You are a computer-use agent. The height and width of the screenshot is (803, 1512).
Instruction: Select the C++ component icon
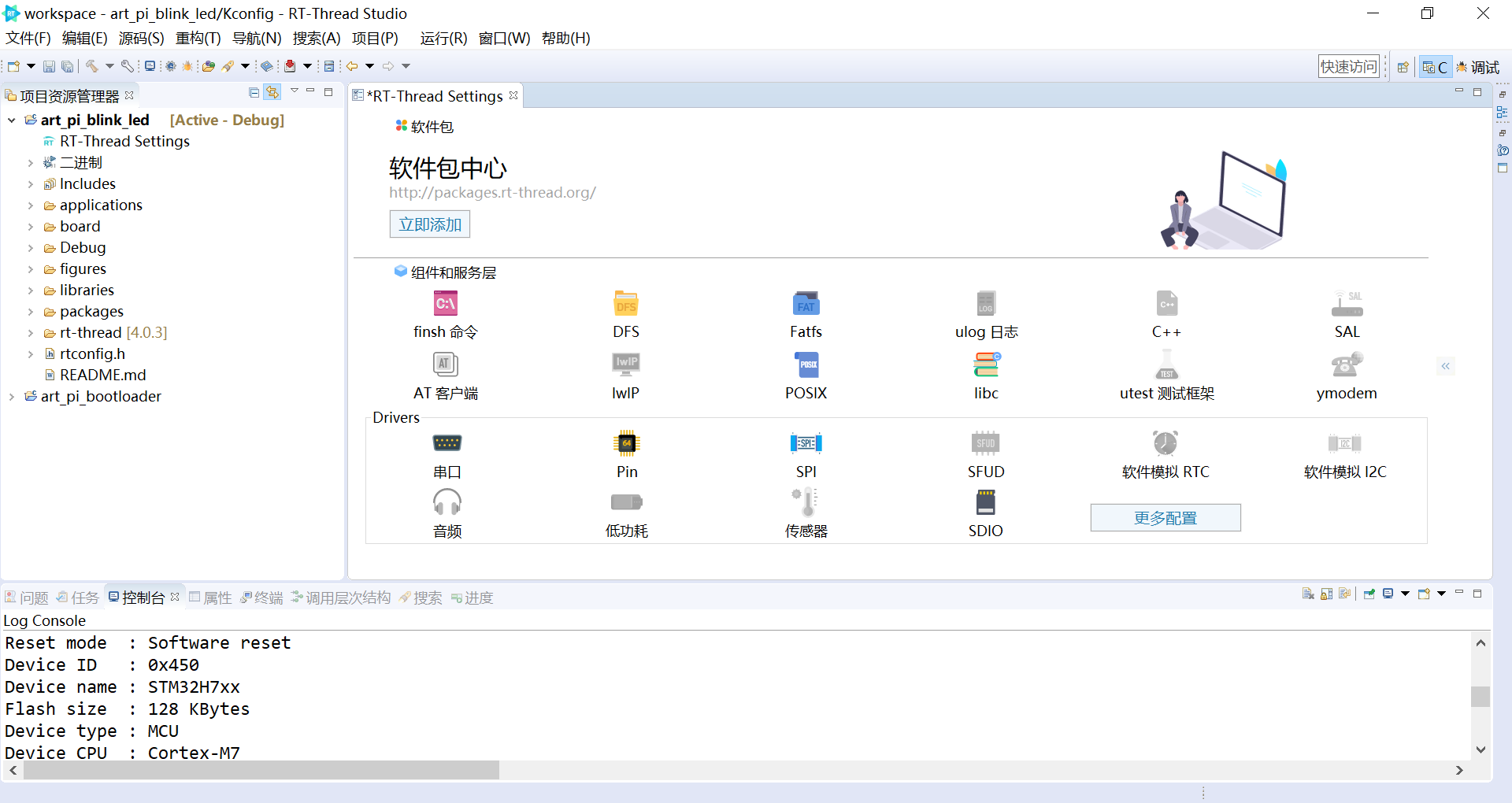1166,304
